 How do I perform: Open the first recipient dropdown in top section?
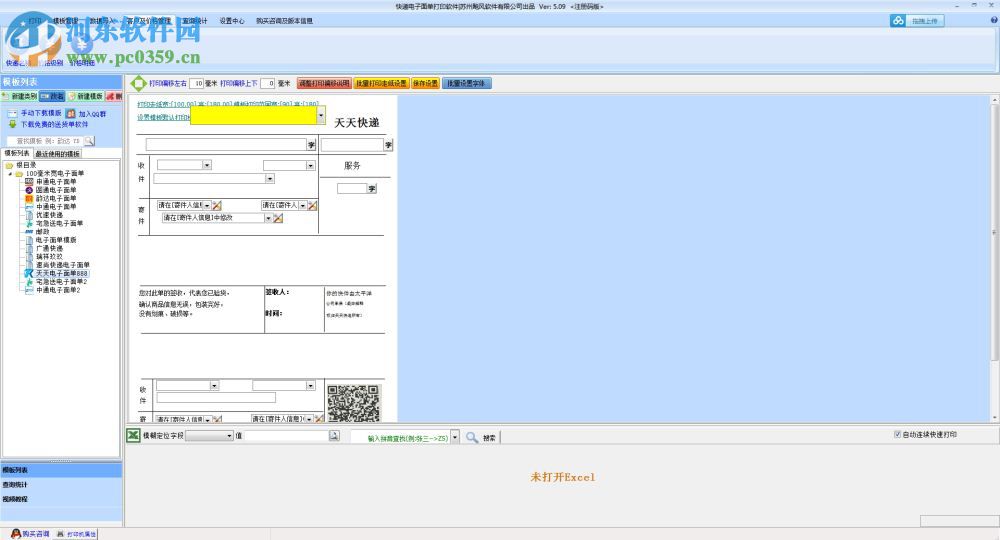tap(207, 165)
